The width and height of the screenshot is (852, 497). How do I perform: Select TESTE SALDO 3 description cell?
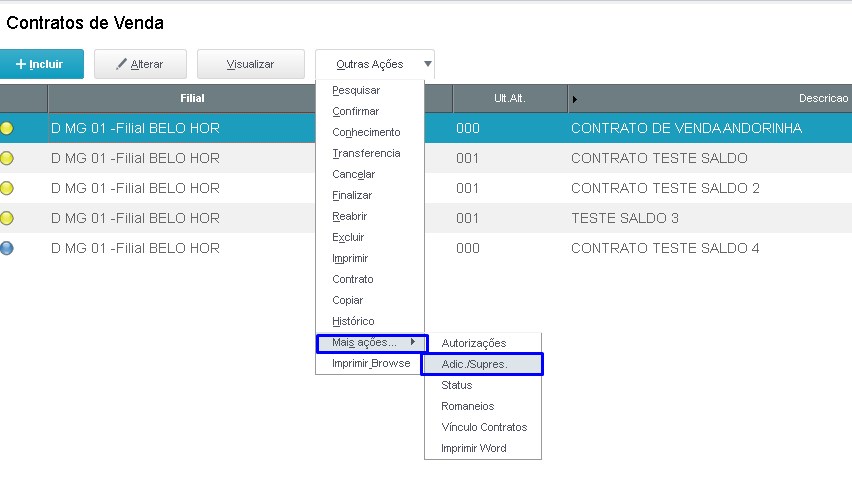625,218
